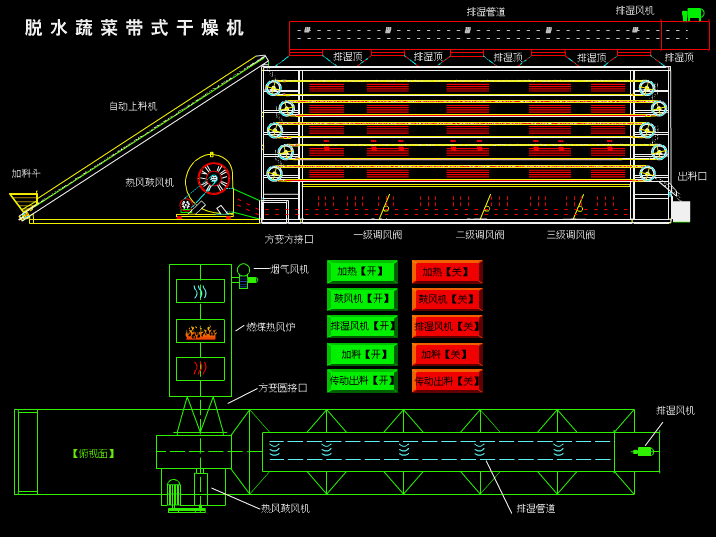
Task: Start the exhaust fan with 排湿风机【开】
Action: tap(362, 326)
